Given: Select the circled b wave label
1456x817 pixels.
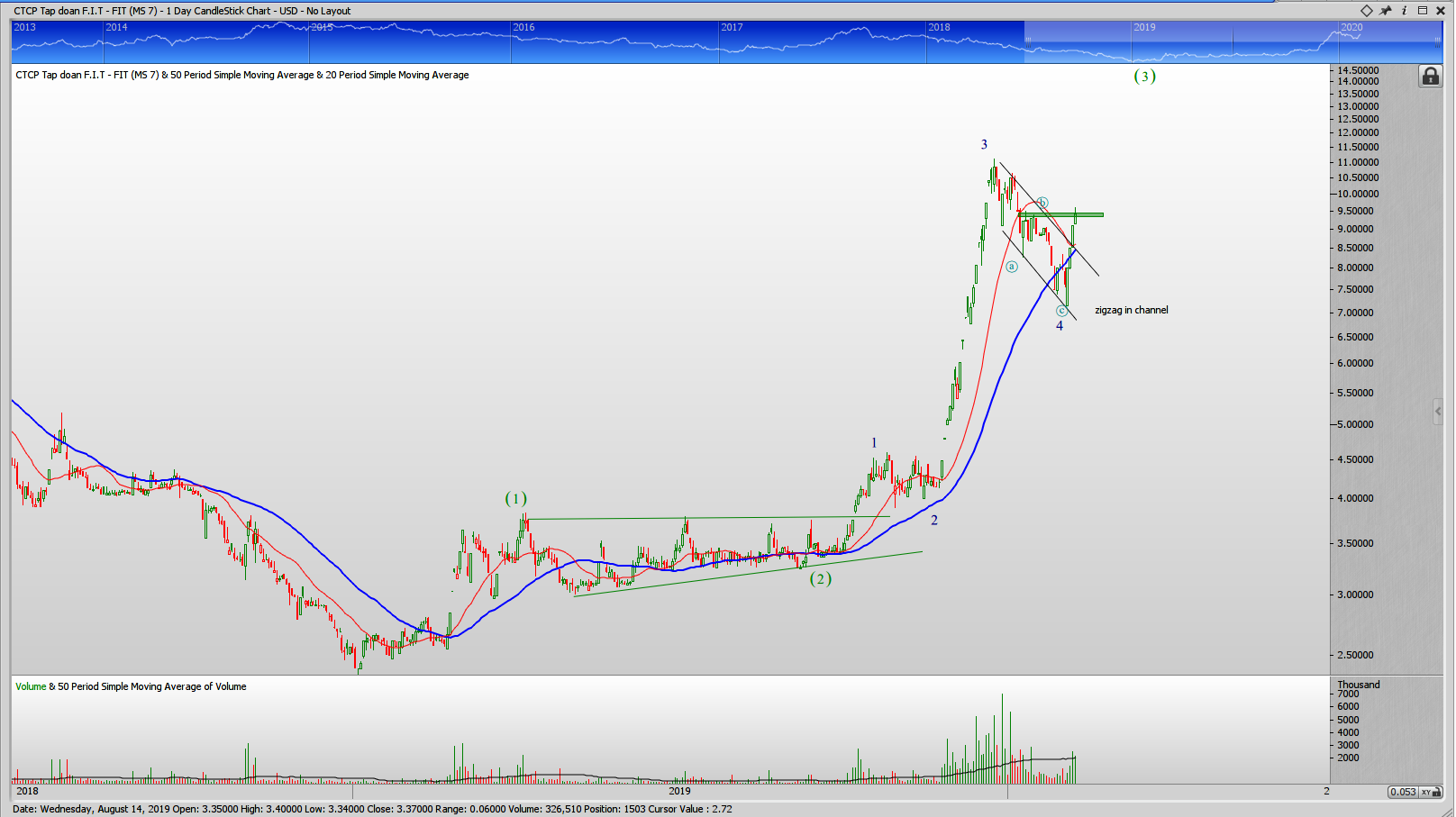Looking at the screenshot, I should [x=1042, y=203].
